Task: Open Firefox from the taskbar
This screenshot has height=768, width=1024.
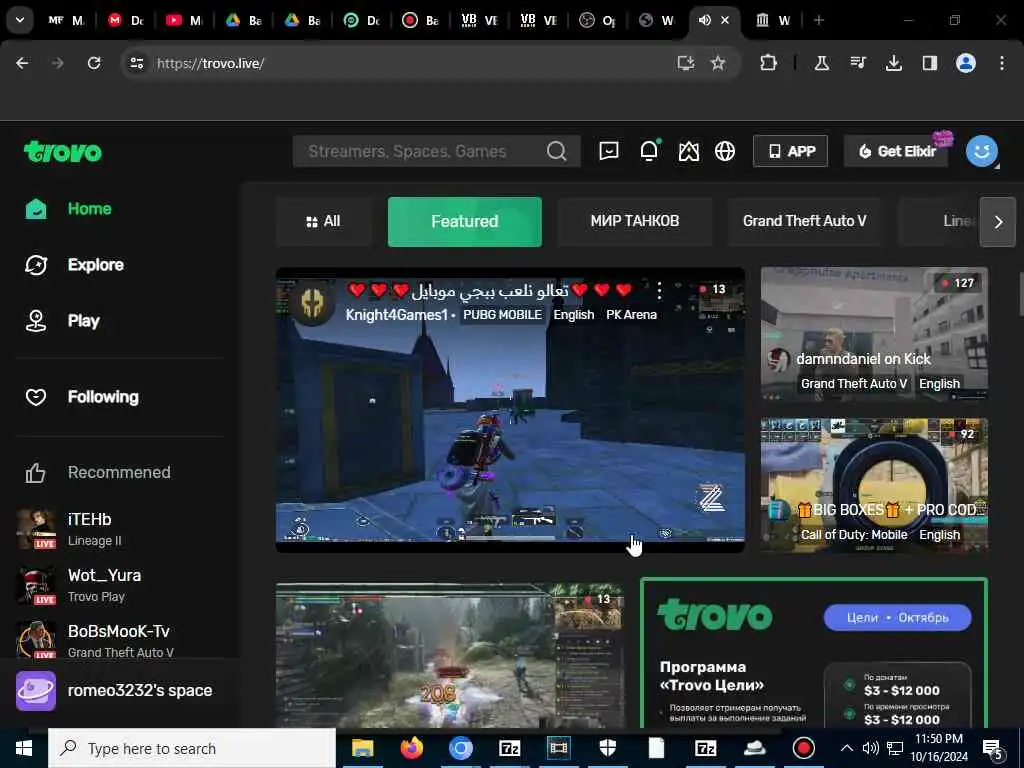Action: click(x=411, y=748)
